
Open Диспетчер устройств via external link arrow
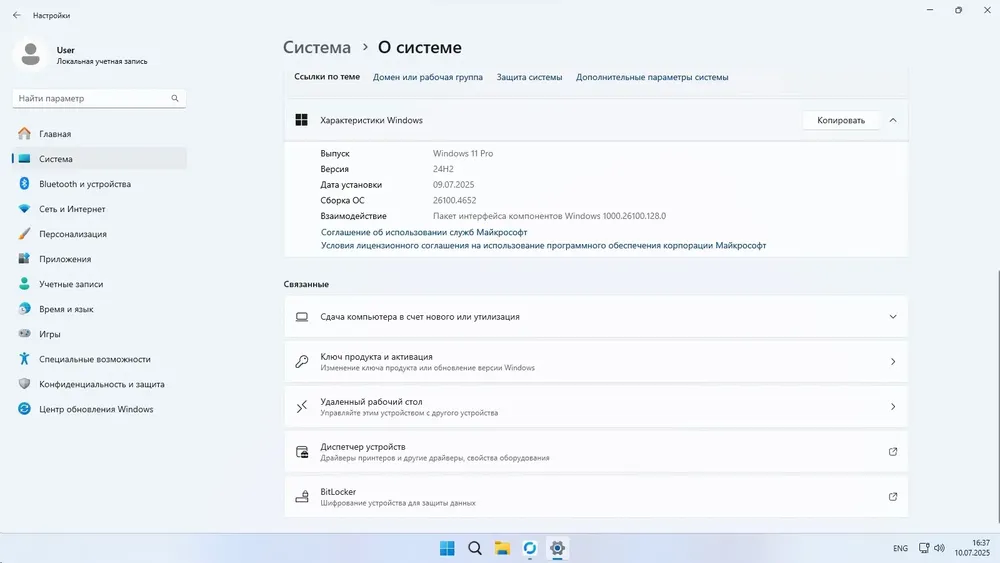coord(893,451)
